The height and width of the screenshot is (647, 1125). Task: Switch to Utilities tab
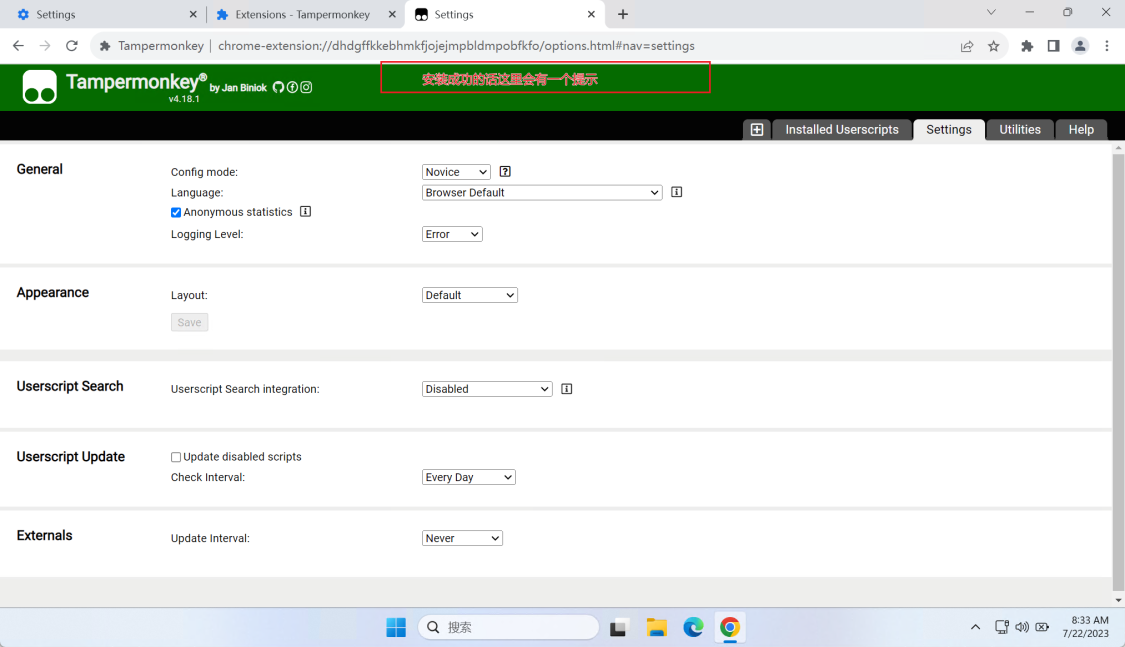click(x=1020, y=130)
